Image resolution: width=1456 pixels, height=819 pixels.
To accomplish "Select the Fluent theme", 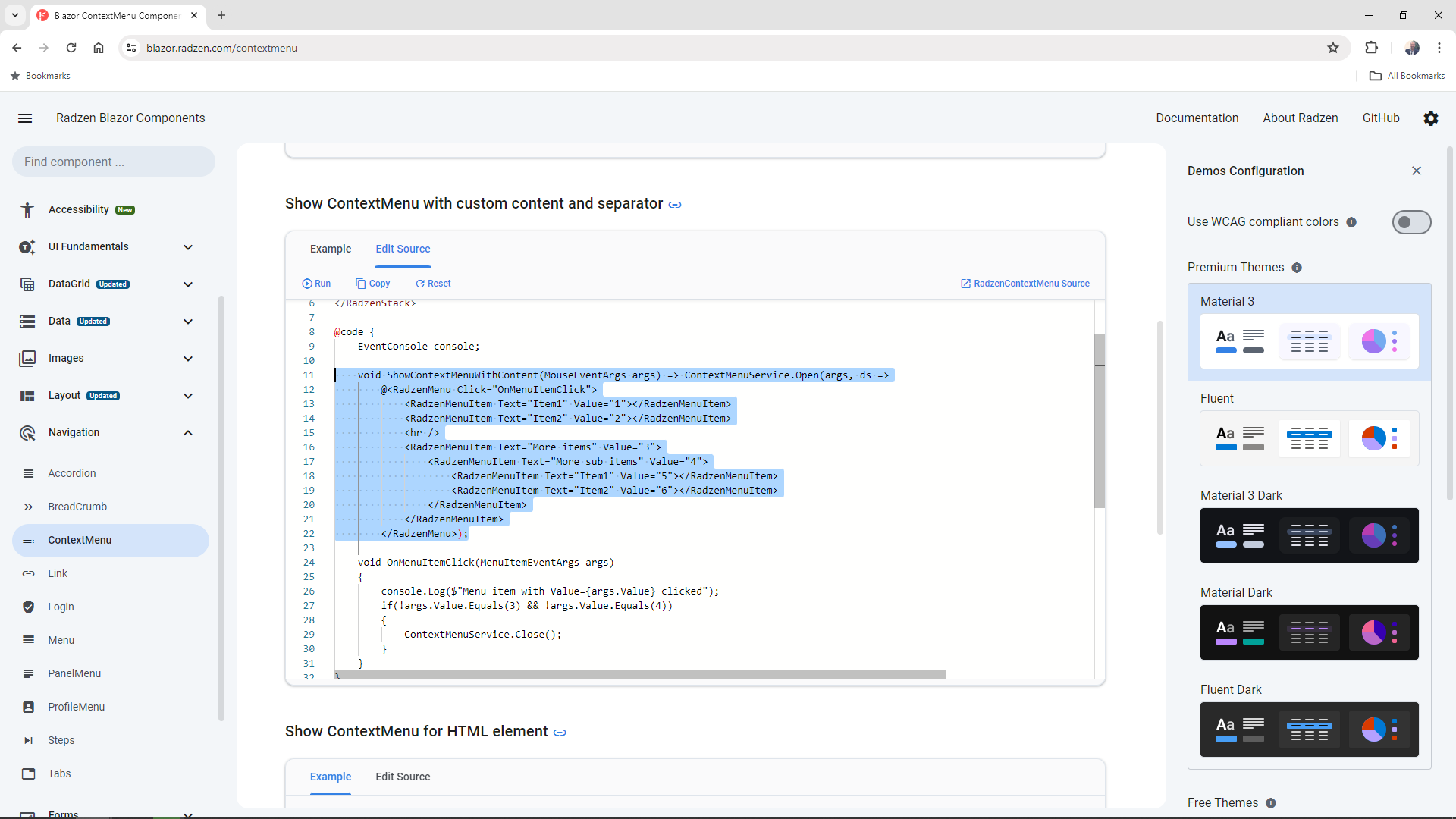I will (x=1309, y=428).
